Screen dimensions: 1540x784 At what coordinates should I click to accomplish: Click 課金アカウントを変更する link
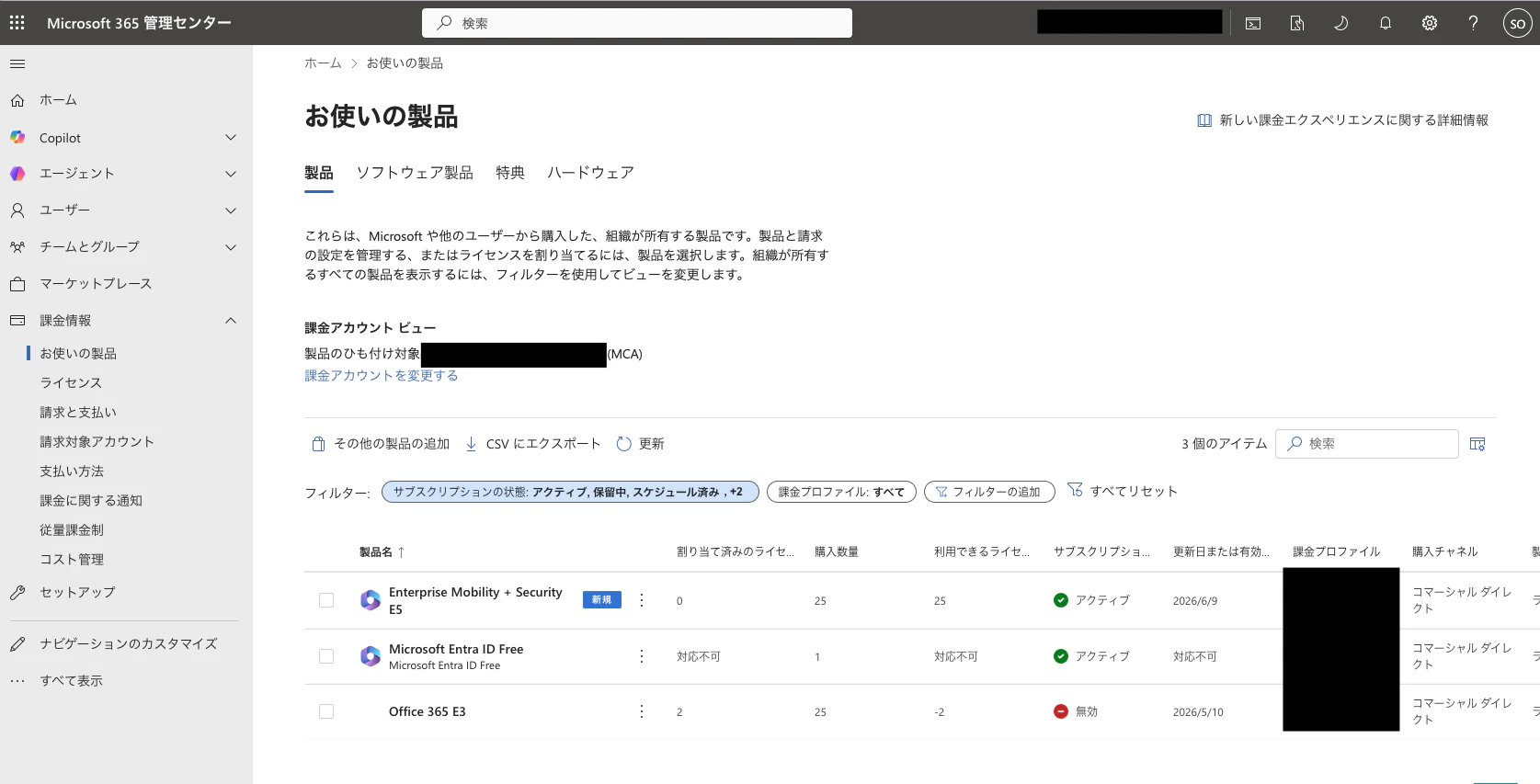tap(382, 376)
